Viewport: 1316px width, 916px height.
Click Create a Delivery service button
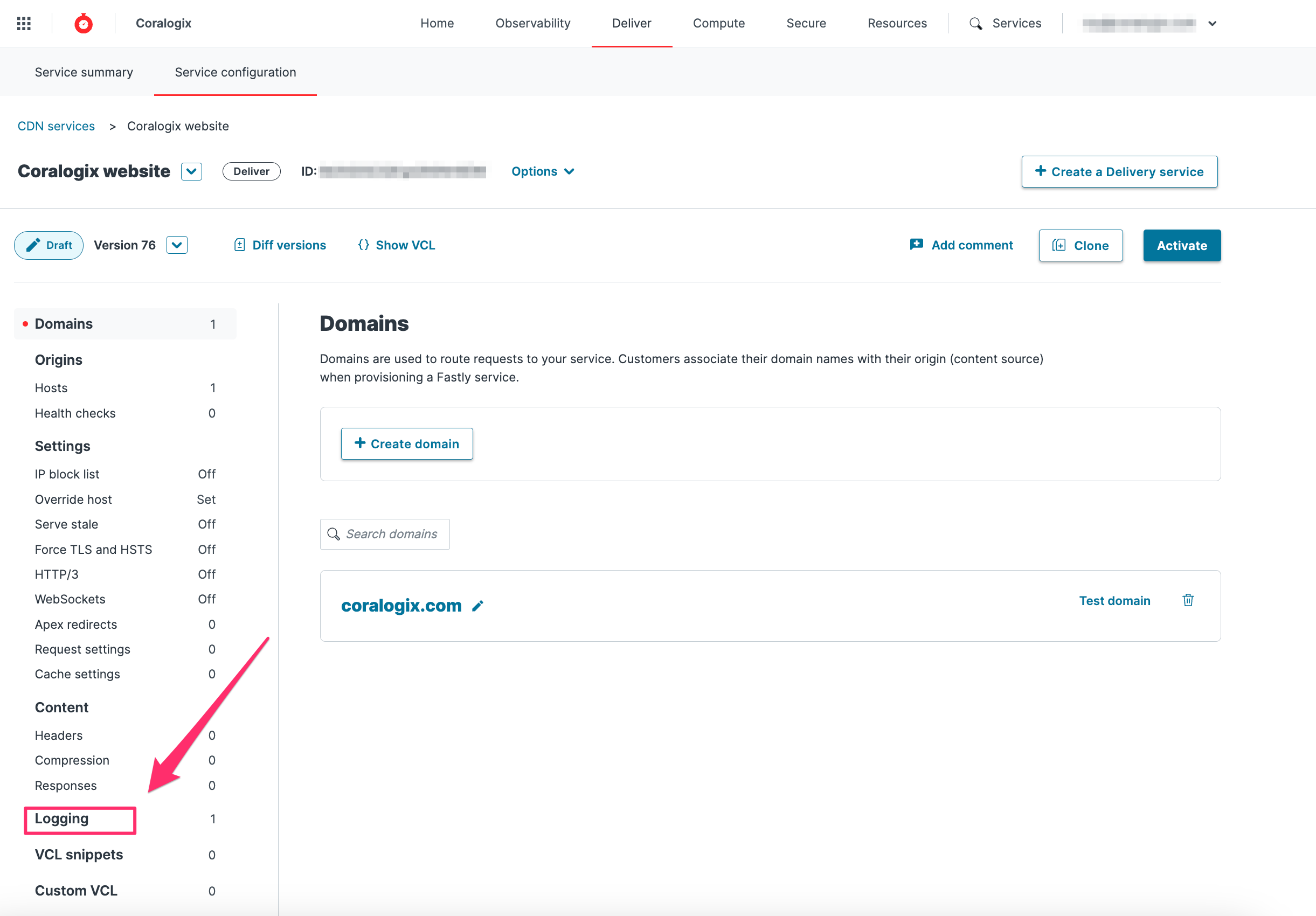(1119, 171)
